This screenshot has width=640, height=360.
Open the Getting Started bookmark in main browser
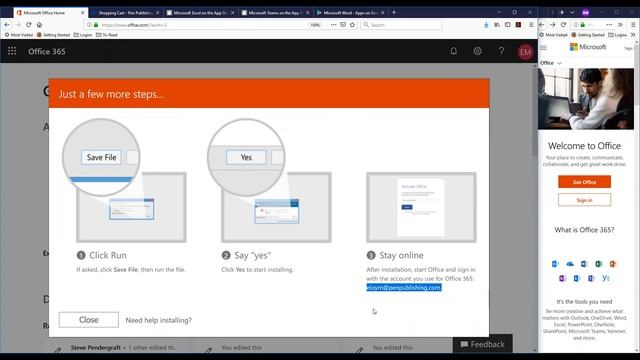[x=53, y=35]
